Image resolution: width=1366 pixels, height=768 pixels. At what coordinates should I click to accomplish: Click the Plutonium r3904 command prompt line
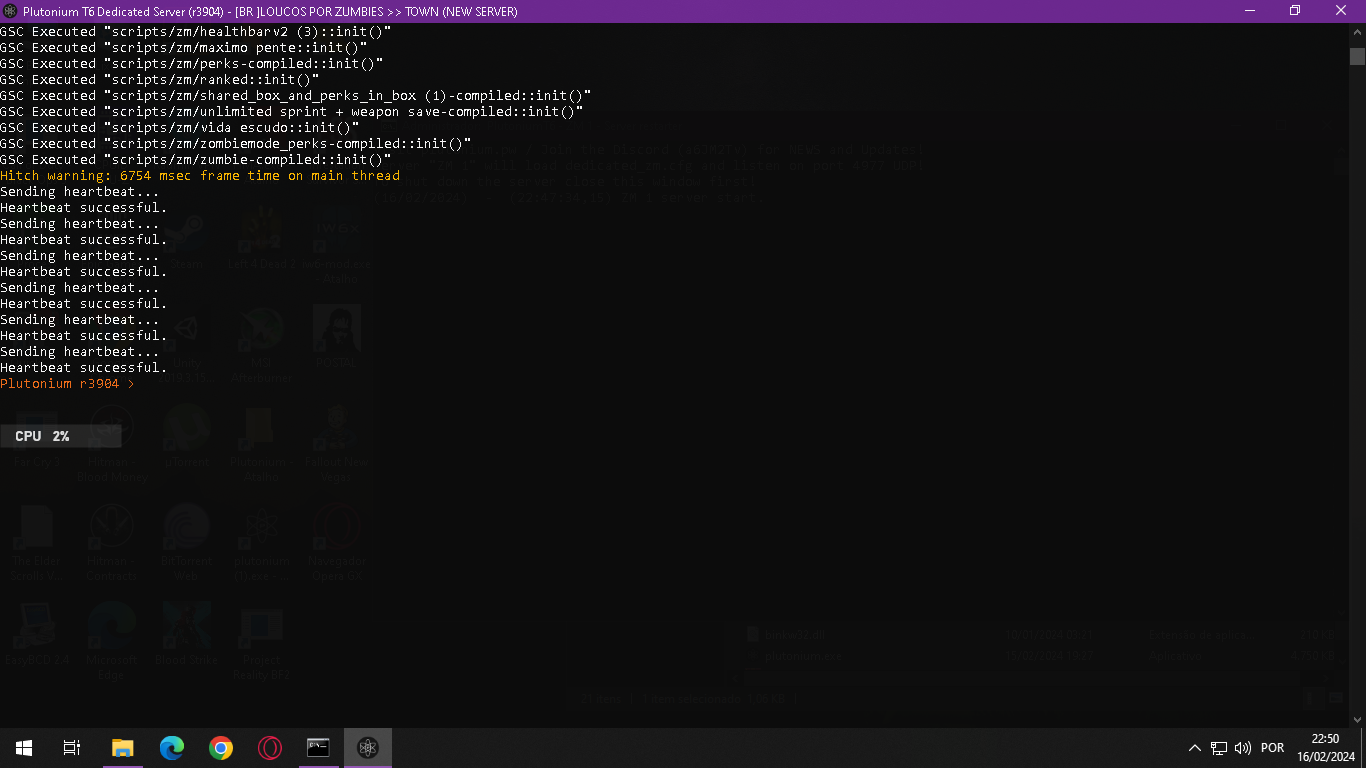(x=68, y=384)
